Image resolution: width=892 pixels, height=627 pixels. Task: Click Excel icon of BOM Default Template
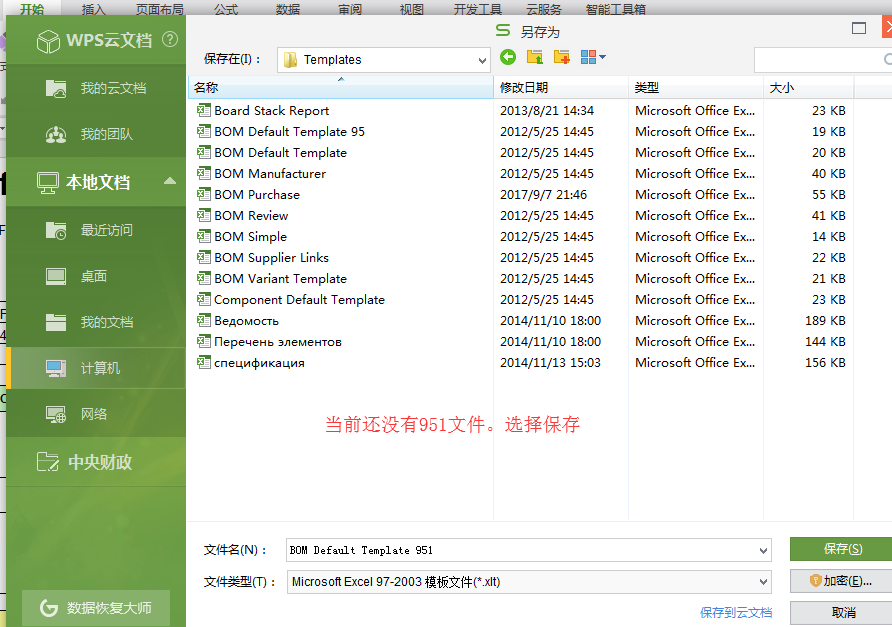pos(203,152)
